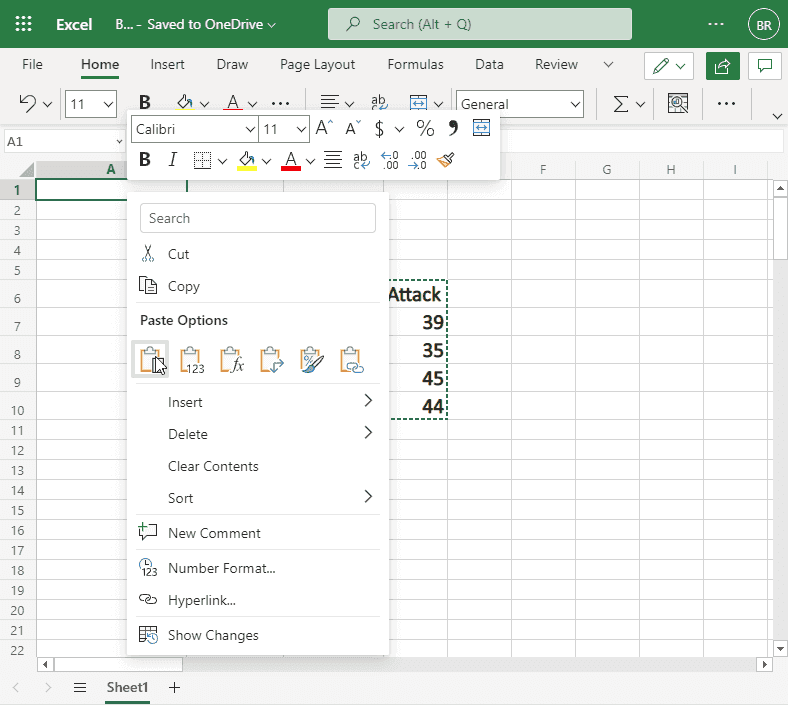The width and height of the screenshot is (788, 705).
Task: Toggle Bold in the floating mini toolbar
Action: click(x=145, y=160)
